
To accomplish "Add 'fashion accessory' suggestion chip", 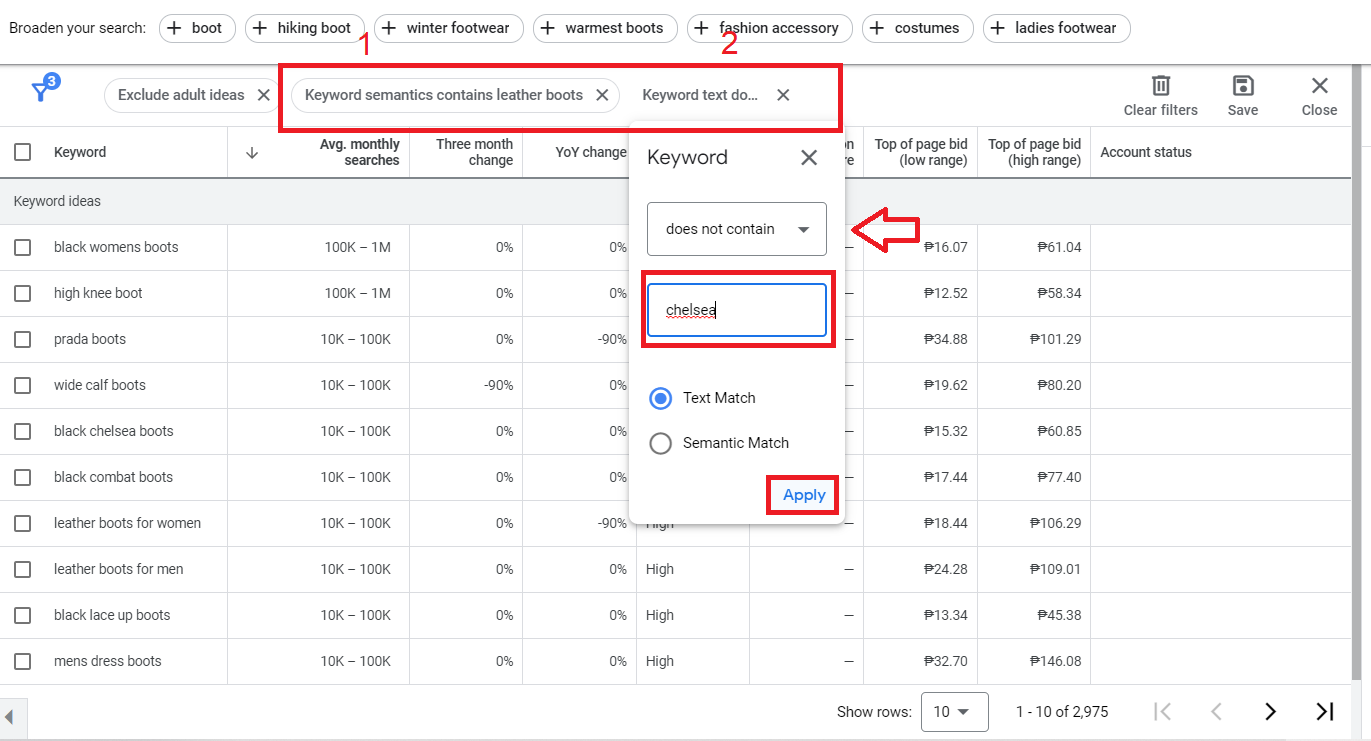I will tap(770, 28).
